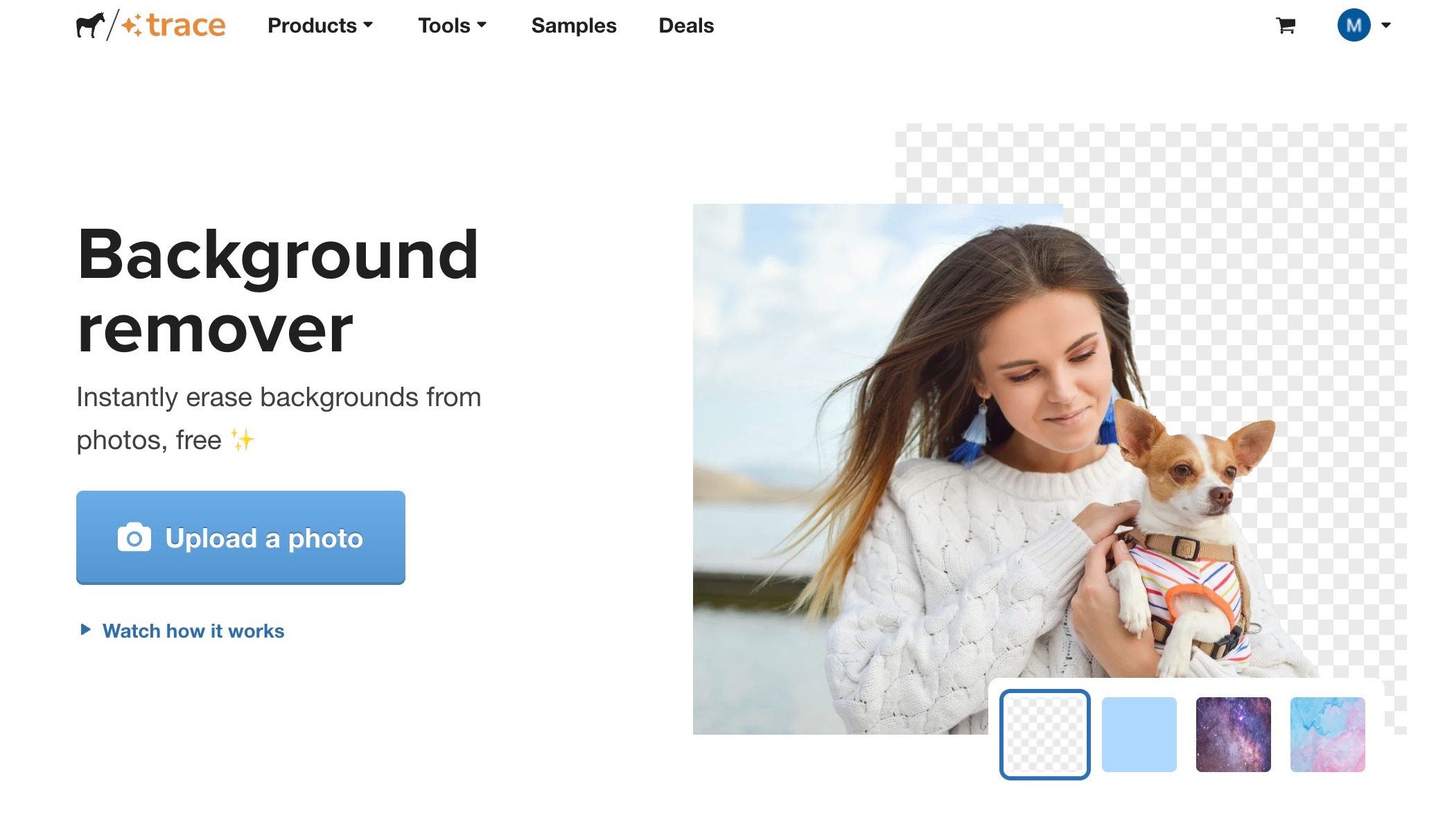Viewport: 1454px width, 840px height.
Task: Select the transparent checkerboard color swatch
Action: (x=1044, y=735)
